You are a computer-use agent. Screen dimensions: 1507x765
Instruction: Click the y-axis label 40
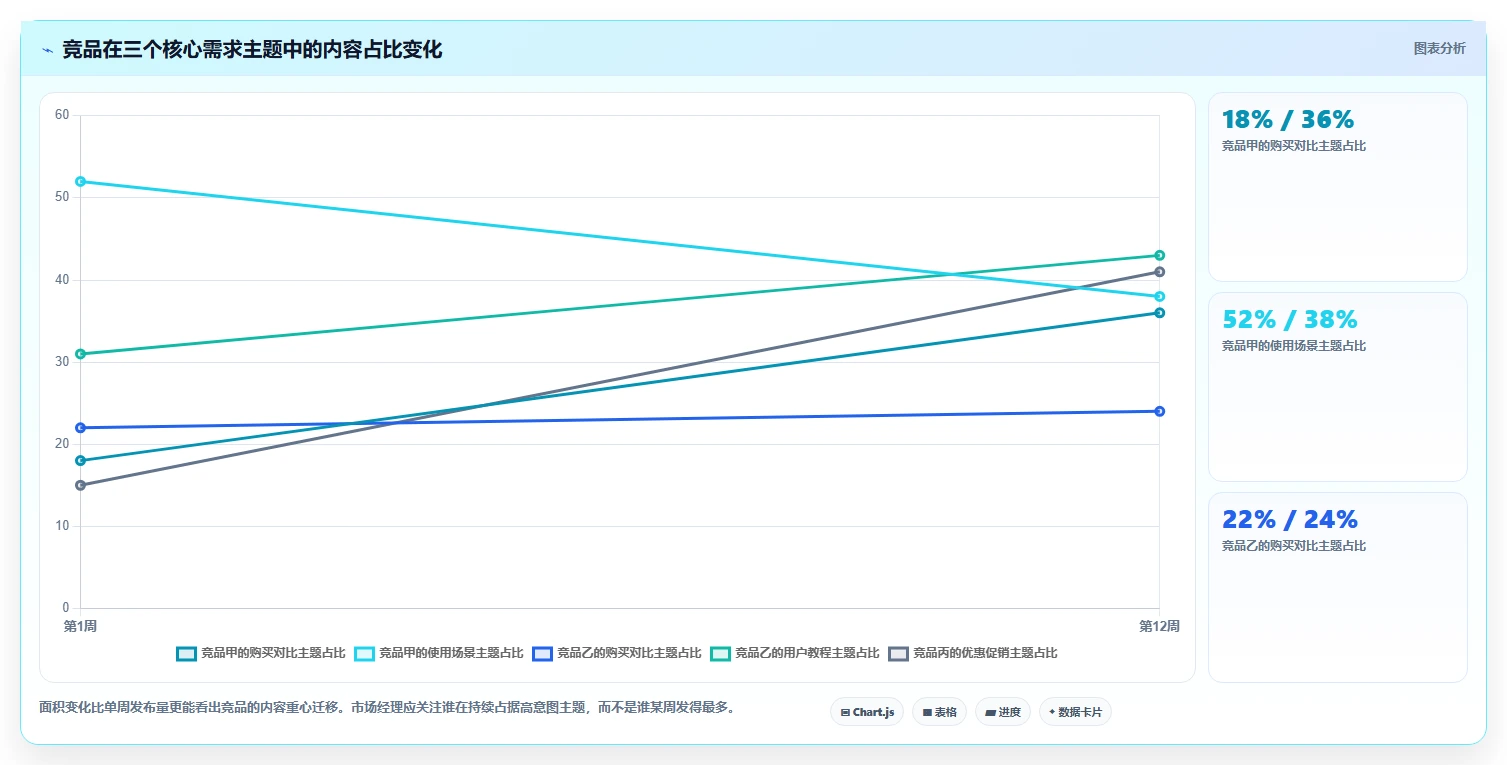62,279
